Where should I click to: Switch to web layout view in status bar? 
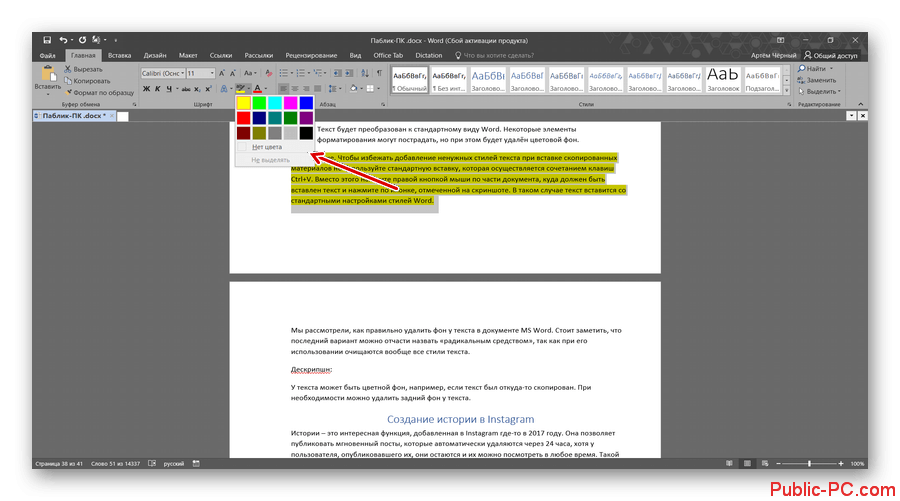(765, 464)
